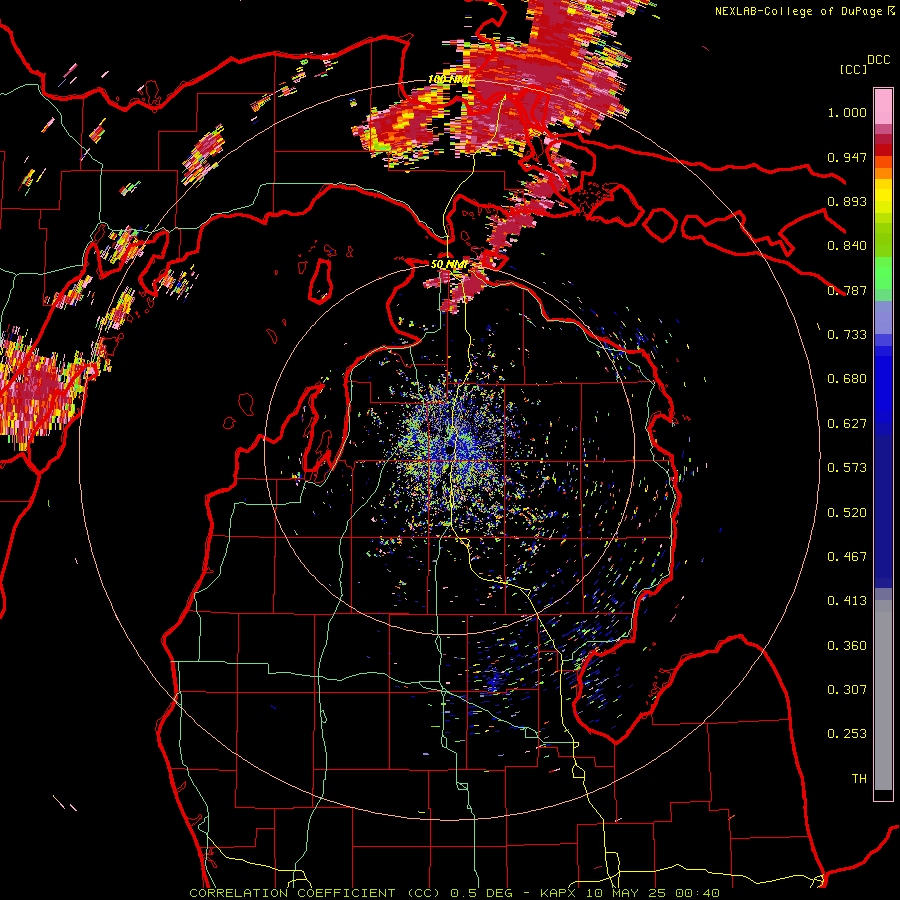The width and height of the screenshot is (900, 900).
Task: Select the 0.360 scale value
Action: pyautogui.click(x=847, y=646)
